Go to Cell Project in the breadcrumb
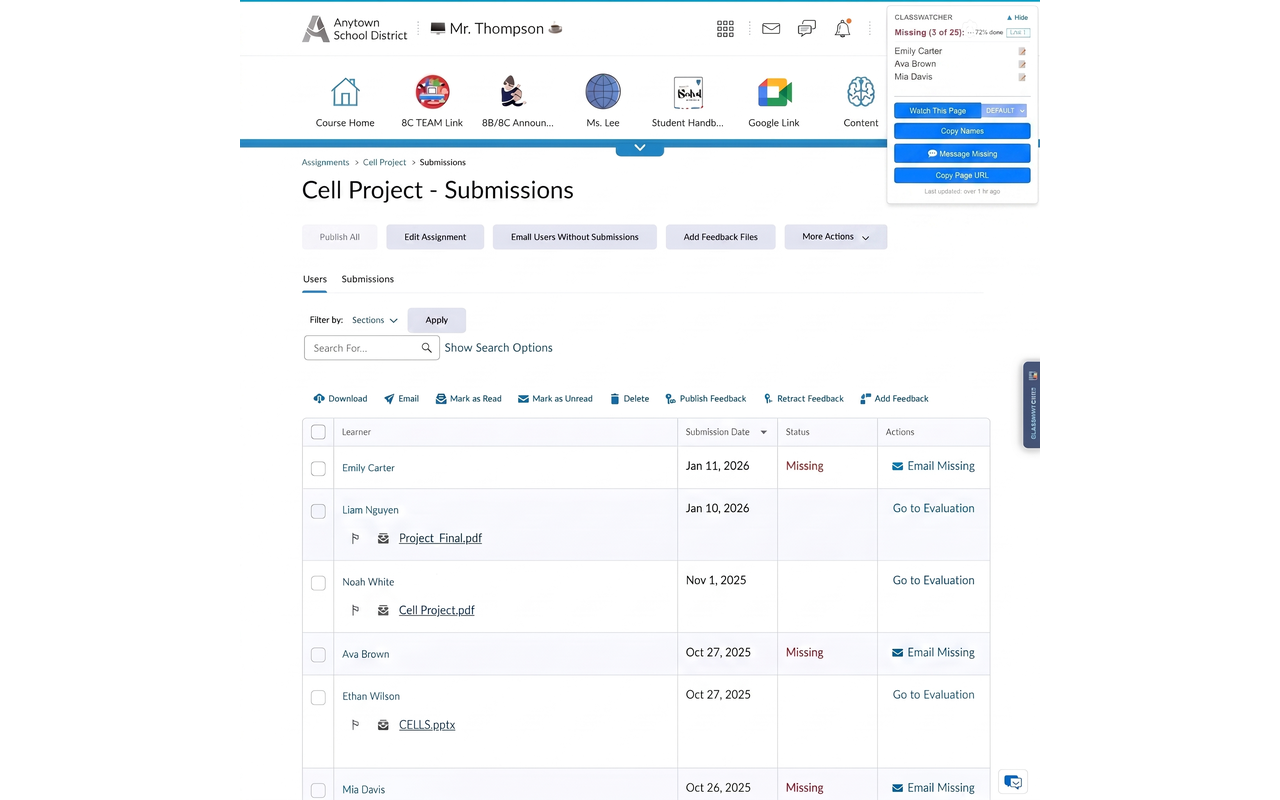 (385, 162)
